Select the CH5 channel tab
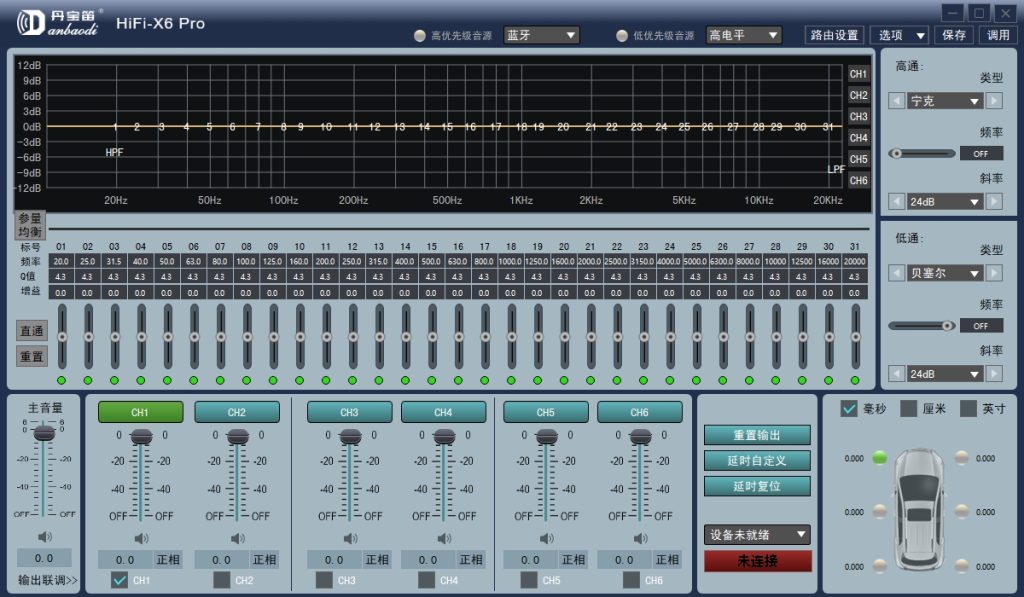This screenshot has width=1024, height=597. pos(545,412)
